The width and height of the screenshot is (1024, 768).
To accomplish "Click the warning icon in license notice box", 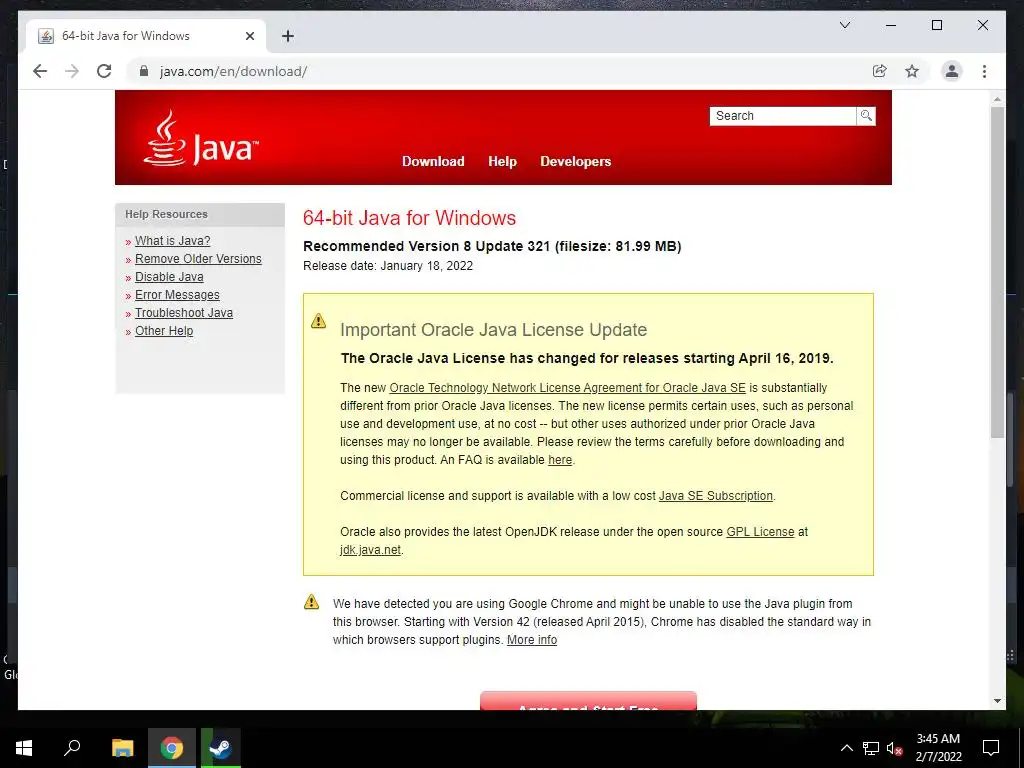I will [318, 321].
